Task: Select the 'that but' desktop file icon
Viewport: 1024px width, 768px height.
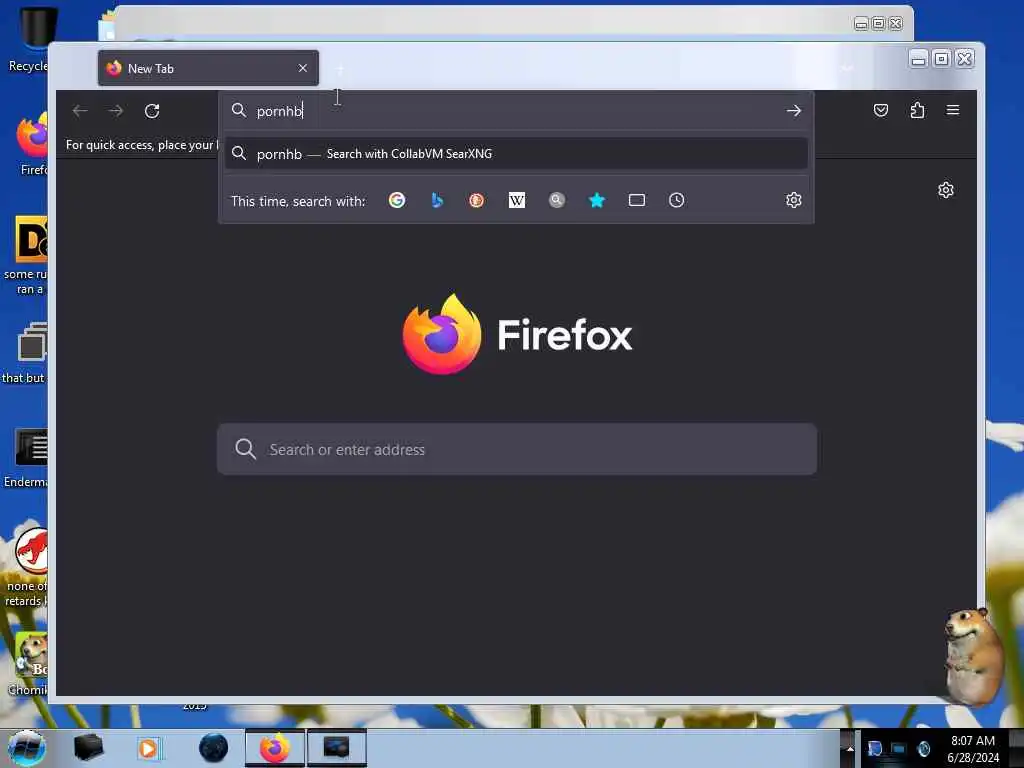Action: click(25, 353)
